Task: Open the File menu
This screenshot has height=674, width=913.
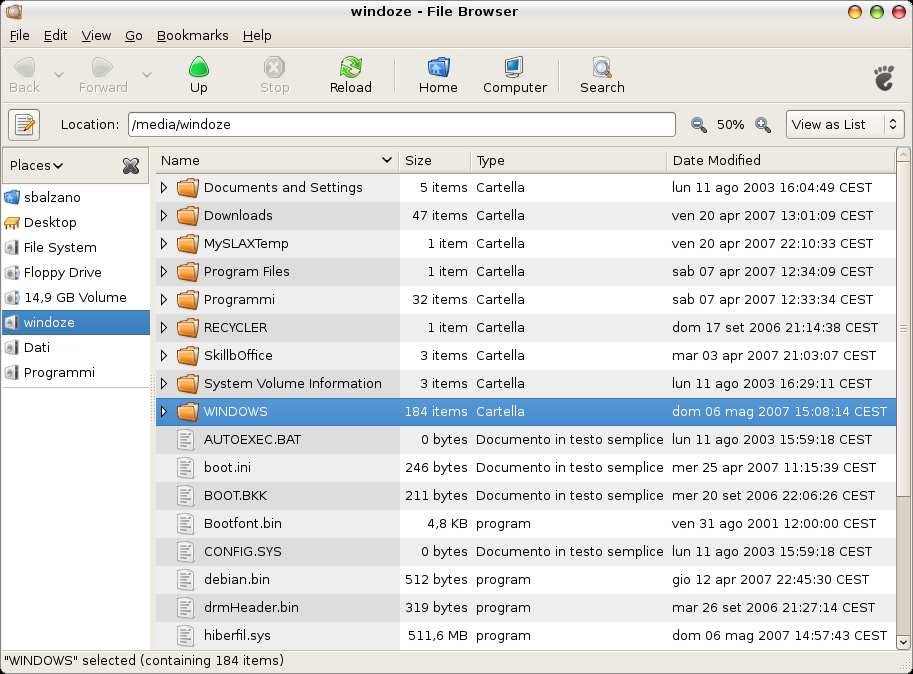Action: click(x=20, y=36)
